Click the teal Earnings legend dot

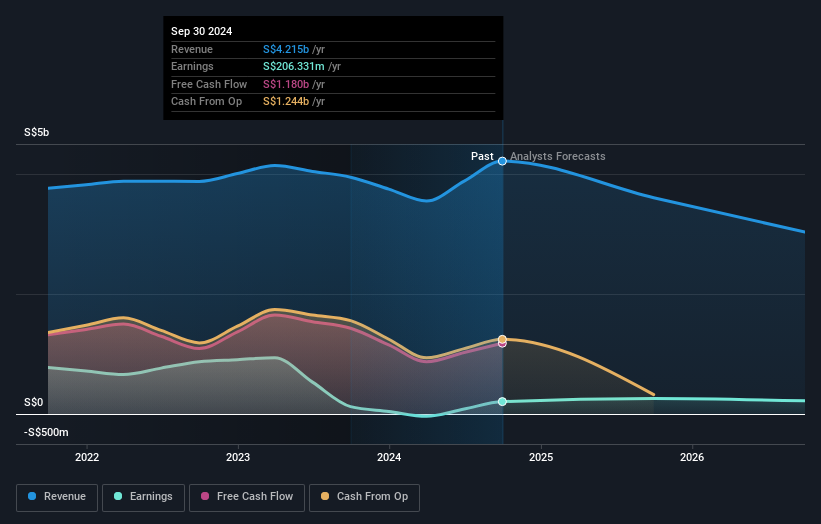[118, 496]
